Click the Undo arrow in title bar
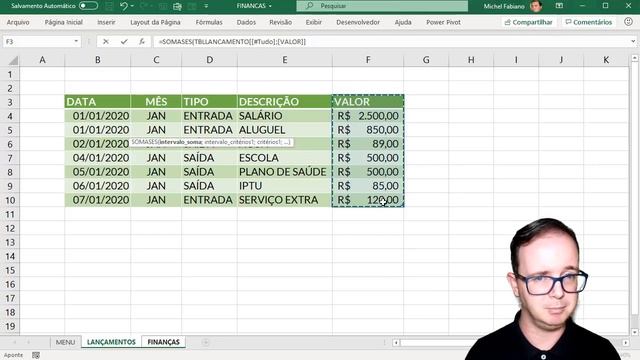This screenshot has width=640, height=360. point(124,6)
